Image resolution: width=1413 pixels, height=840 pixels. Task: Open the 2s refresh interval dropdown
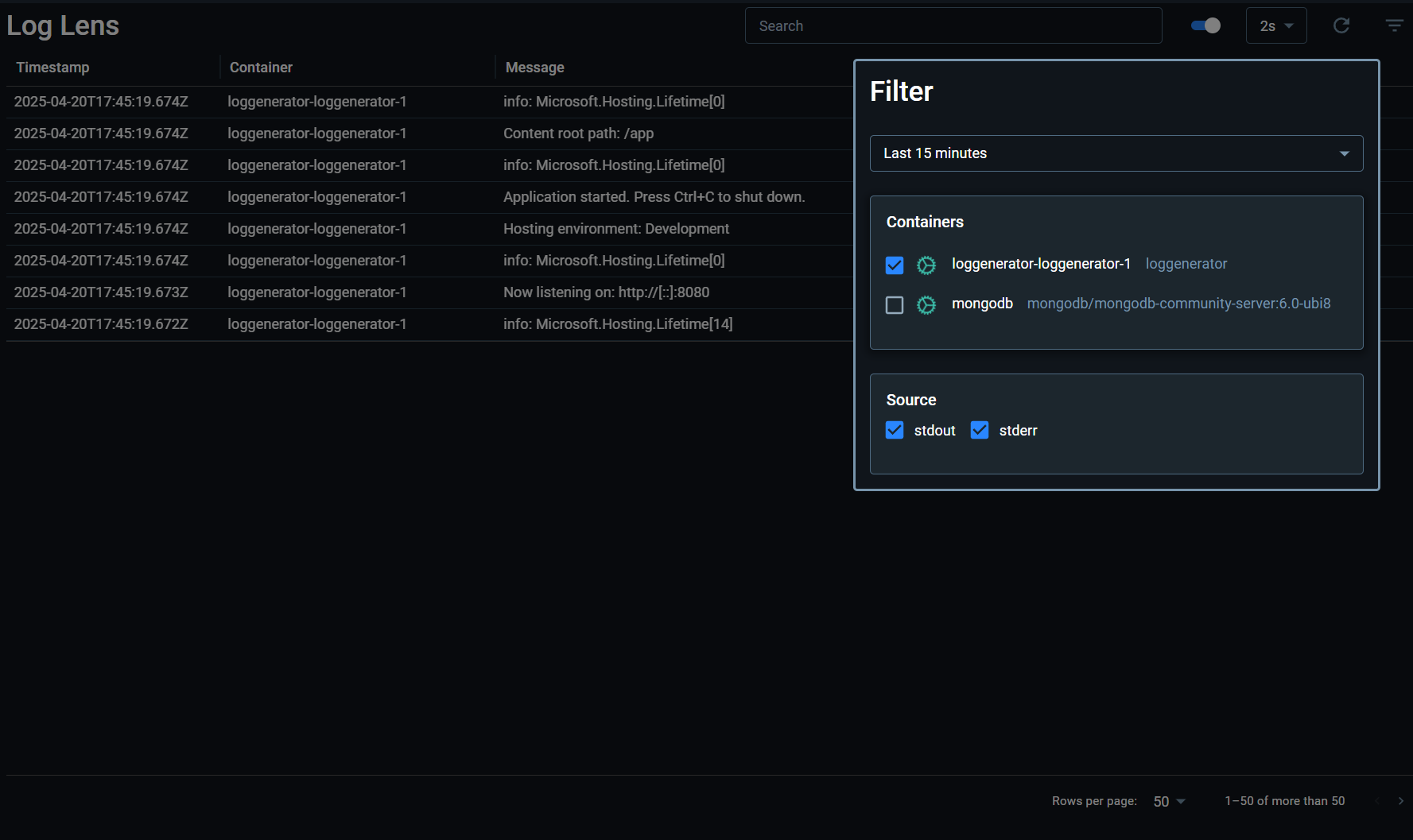click(x=1276, y=25)
